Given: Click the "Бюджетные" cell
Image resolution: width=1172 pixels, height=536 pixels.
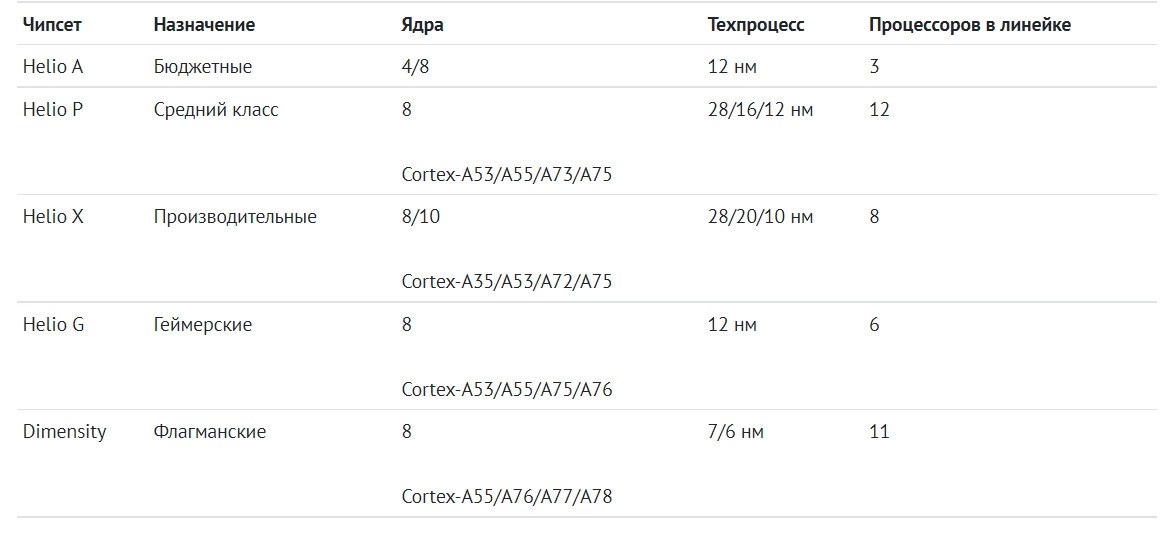Looking at the screenshot, I should point(203,67).
